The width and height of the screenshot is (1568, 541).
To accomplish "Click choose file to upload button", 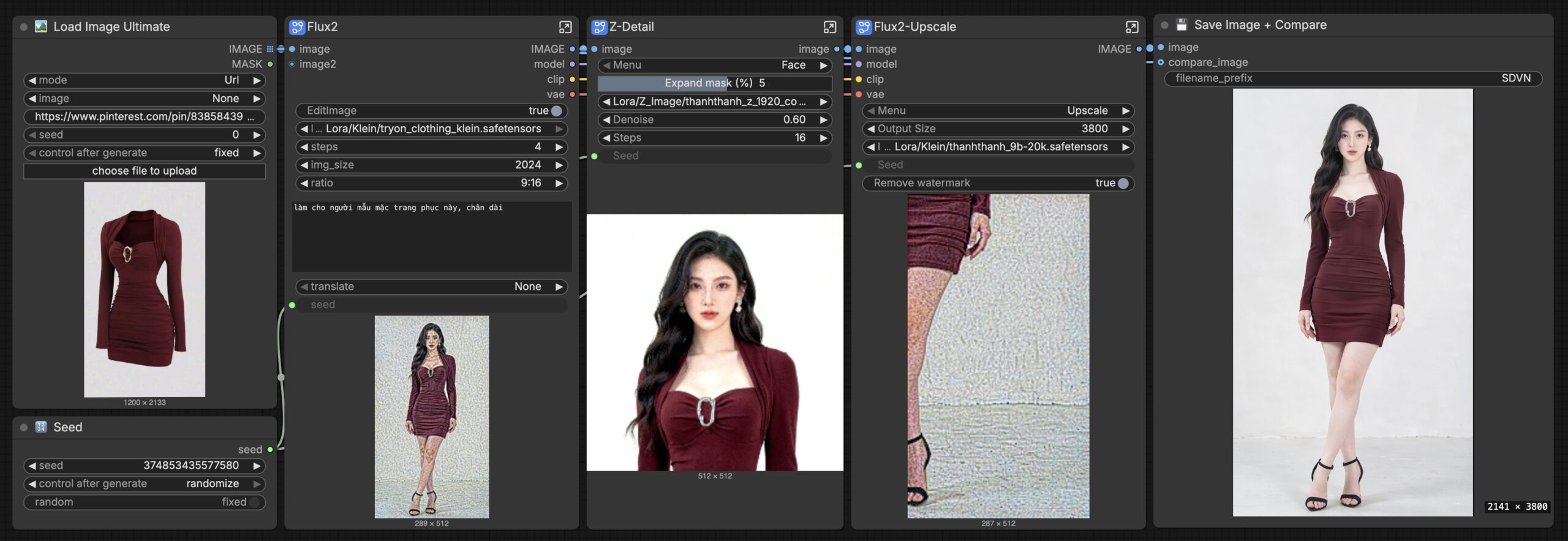I will [x=145, y=171].
